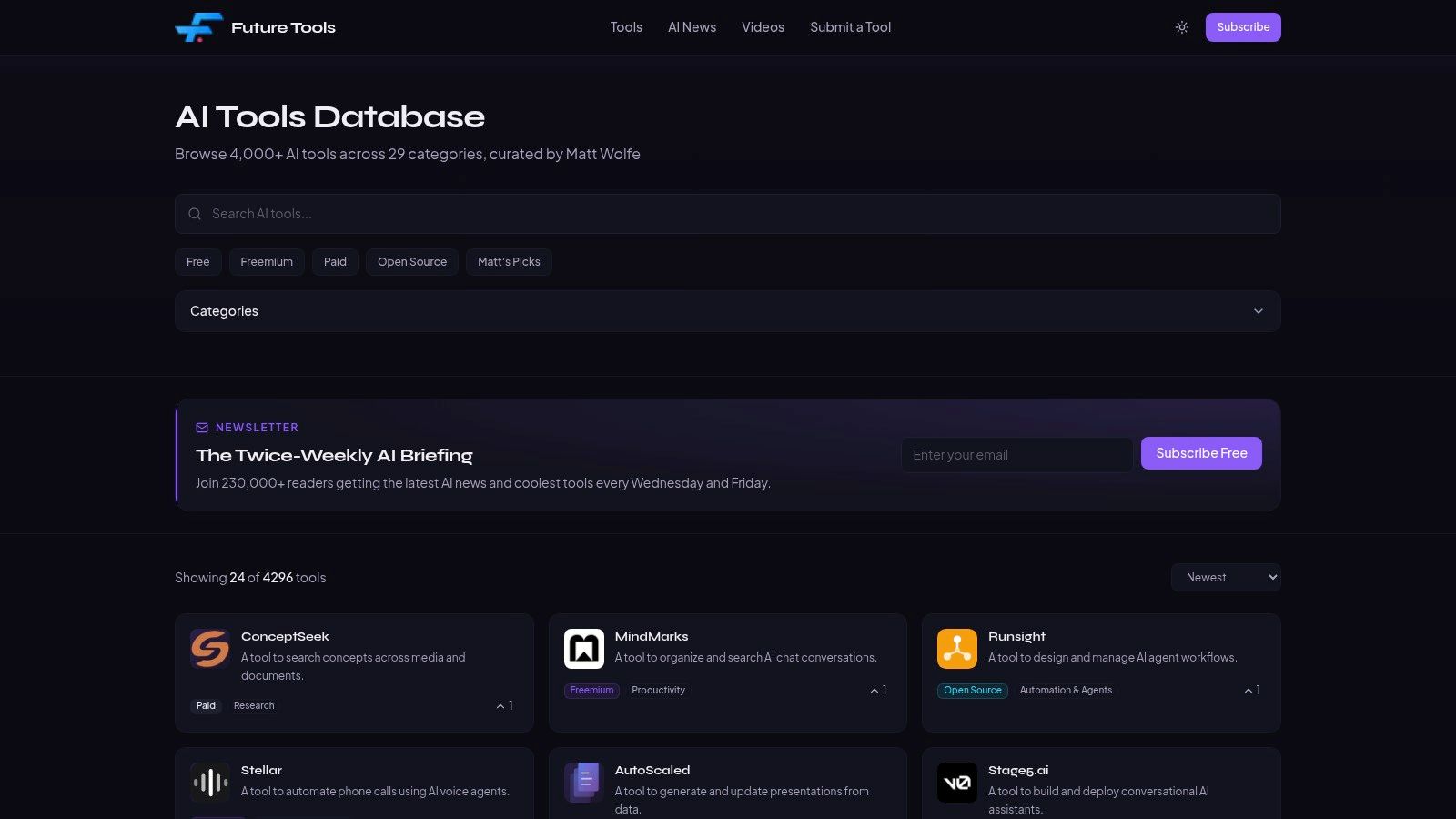Click the Stage5.ai logo icon
This screenshot has width=1456, height=819.
[956, 782]
